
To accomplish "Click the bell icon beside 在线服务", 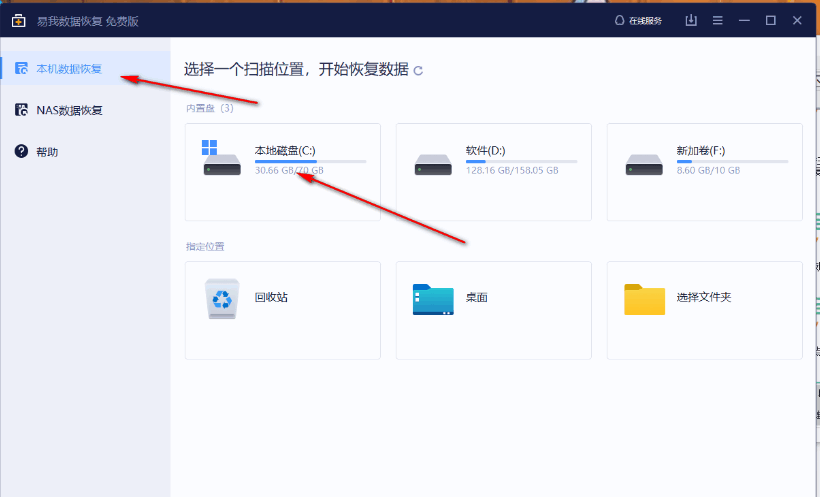I will [x=620, y=21].
